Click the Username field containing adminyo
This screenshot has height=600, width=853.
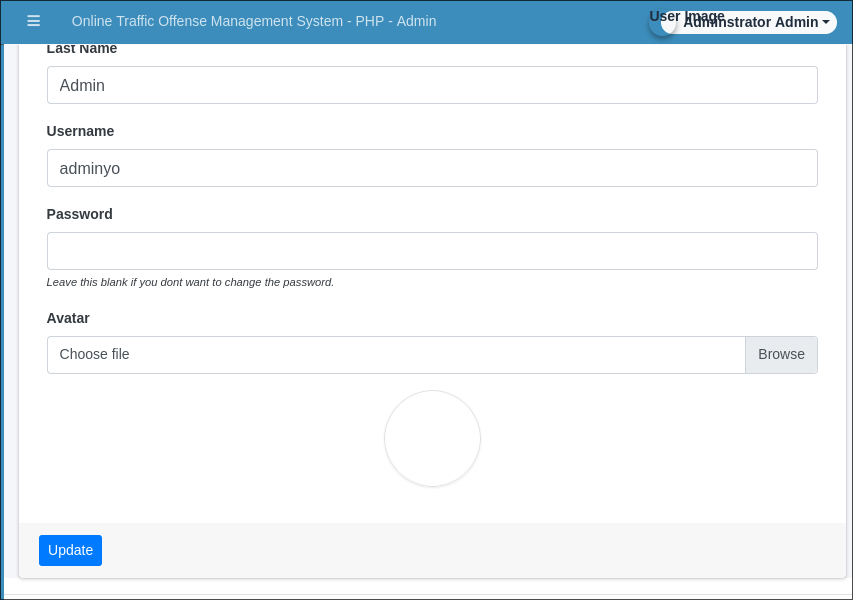click(x=432, y=168)
